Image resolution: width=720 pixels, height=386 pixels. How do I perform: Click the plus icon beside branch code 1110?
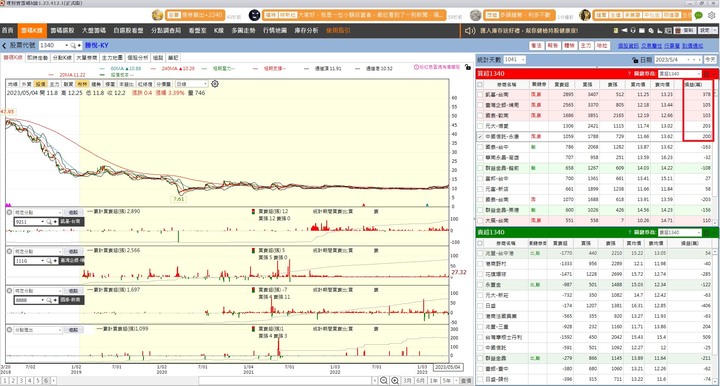click(x=55, y=261)
